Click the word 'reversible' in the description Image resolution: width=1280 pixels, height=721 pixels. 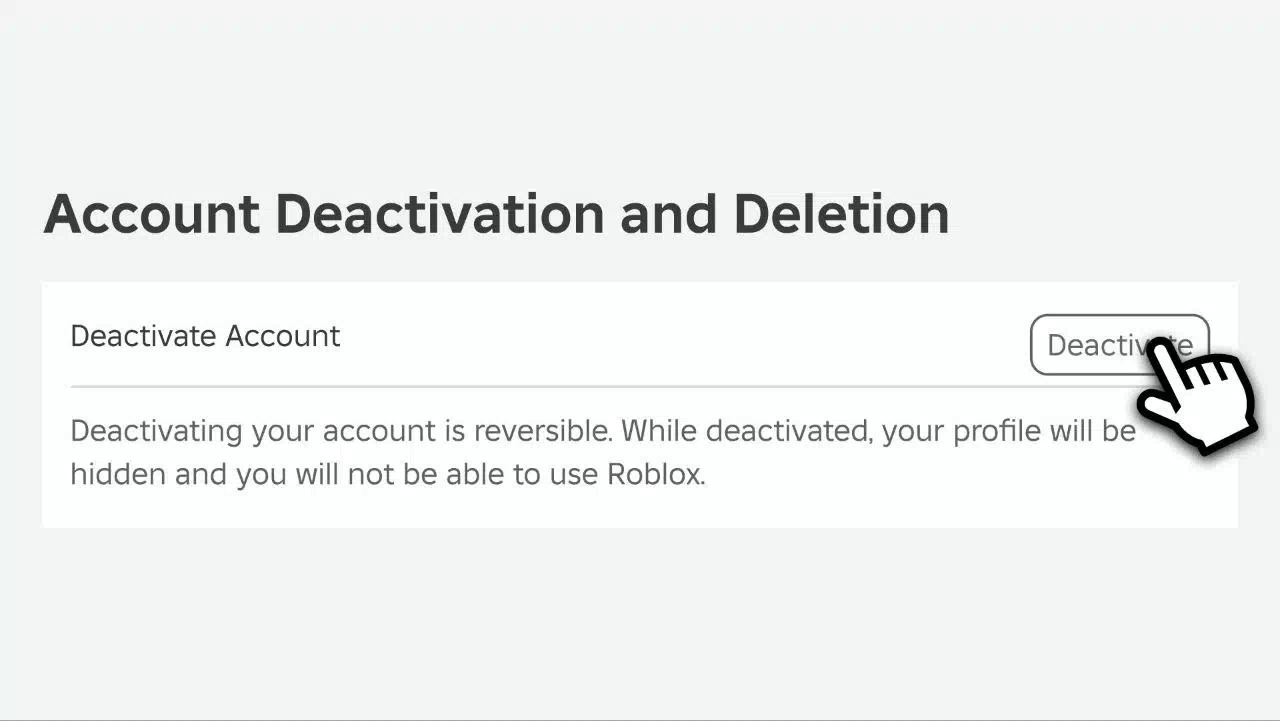click(x=542, y=431)
